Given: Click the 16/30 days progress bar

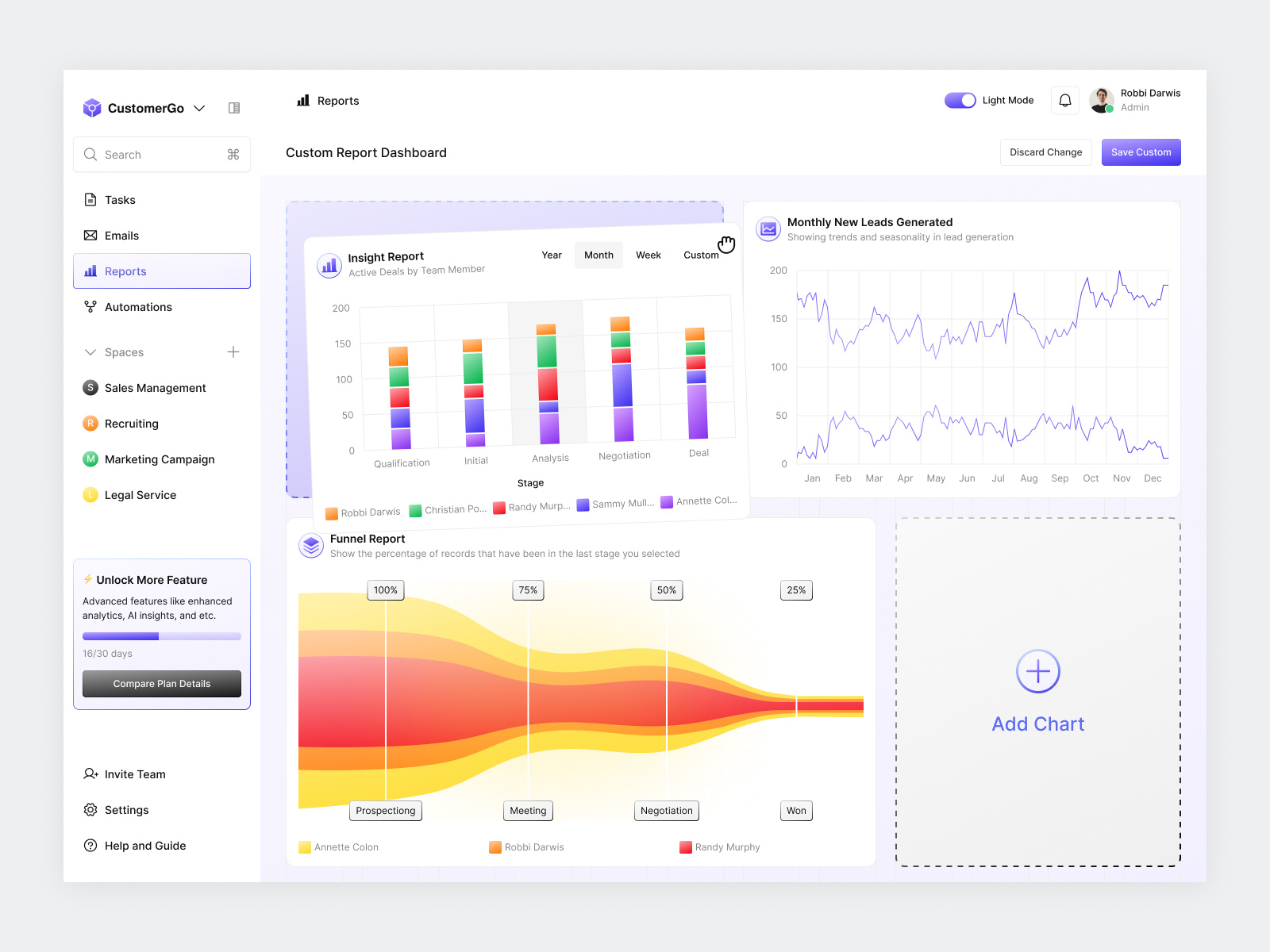Looking at the screenshot, I should coord(161,635).
